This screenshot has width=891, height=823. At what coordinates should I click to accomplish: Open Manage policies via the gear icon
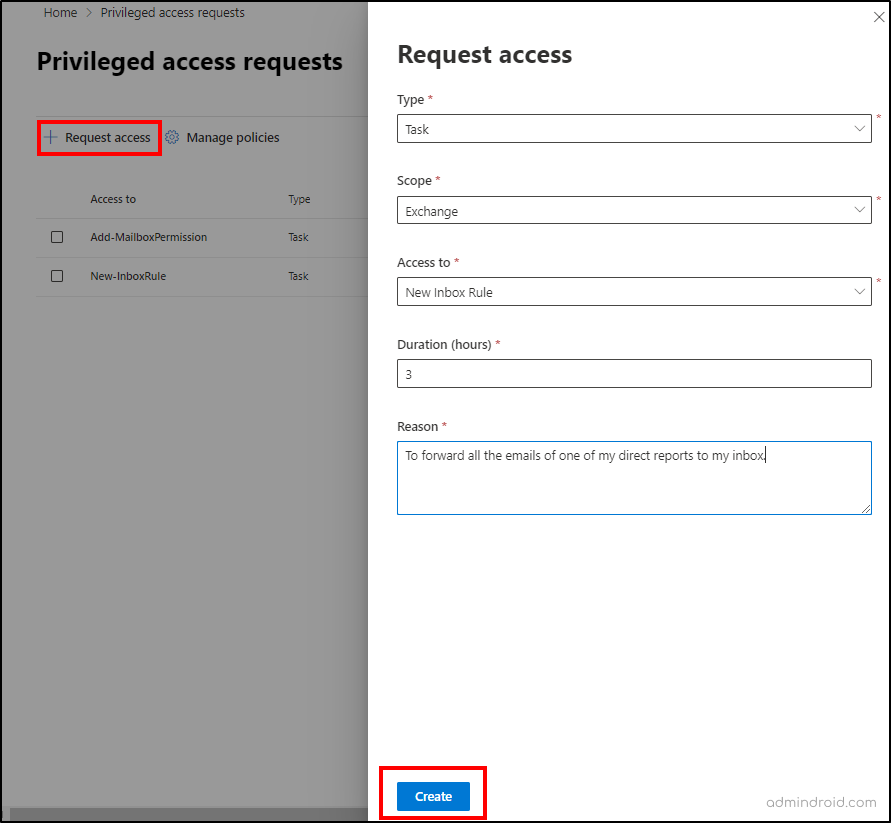(170, 137)
